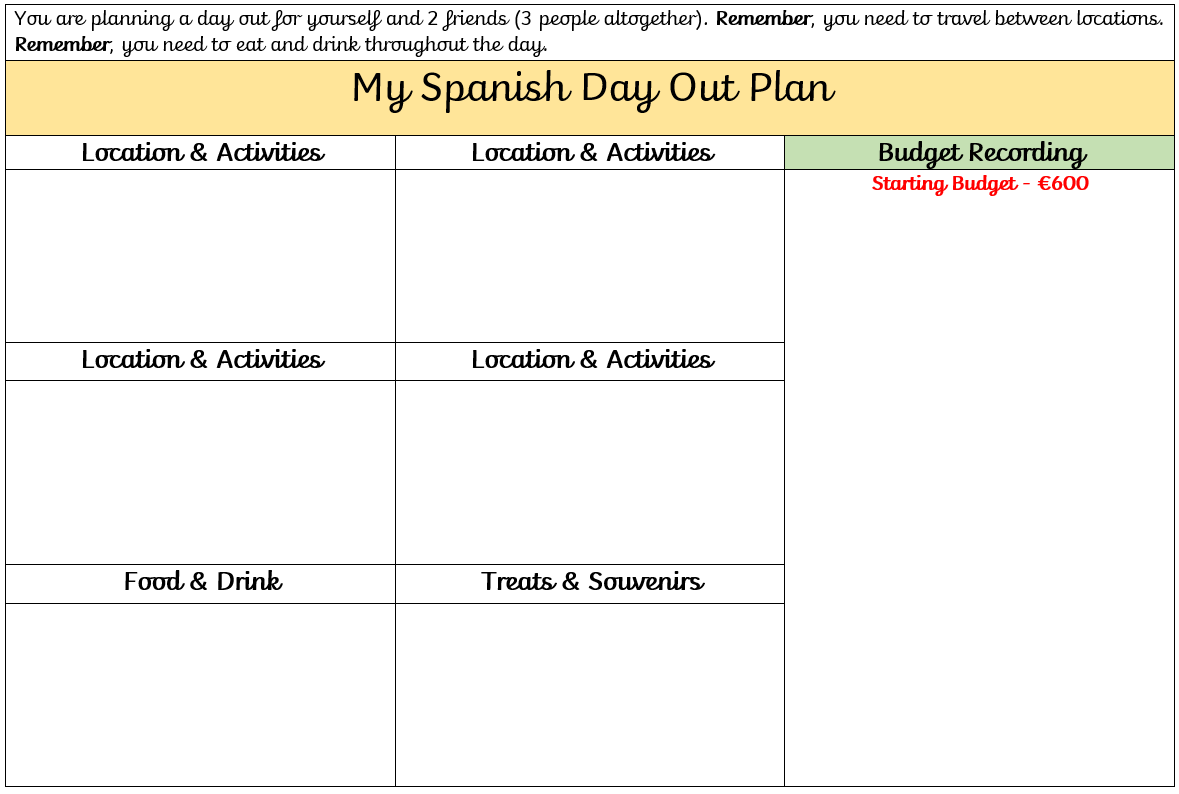The width and height of the screenshot is (1179, 794).
Task: Select the first-row left "Location & Activities" header
Action: [202, 153]
